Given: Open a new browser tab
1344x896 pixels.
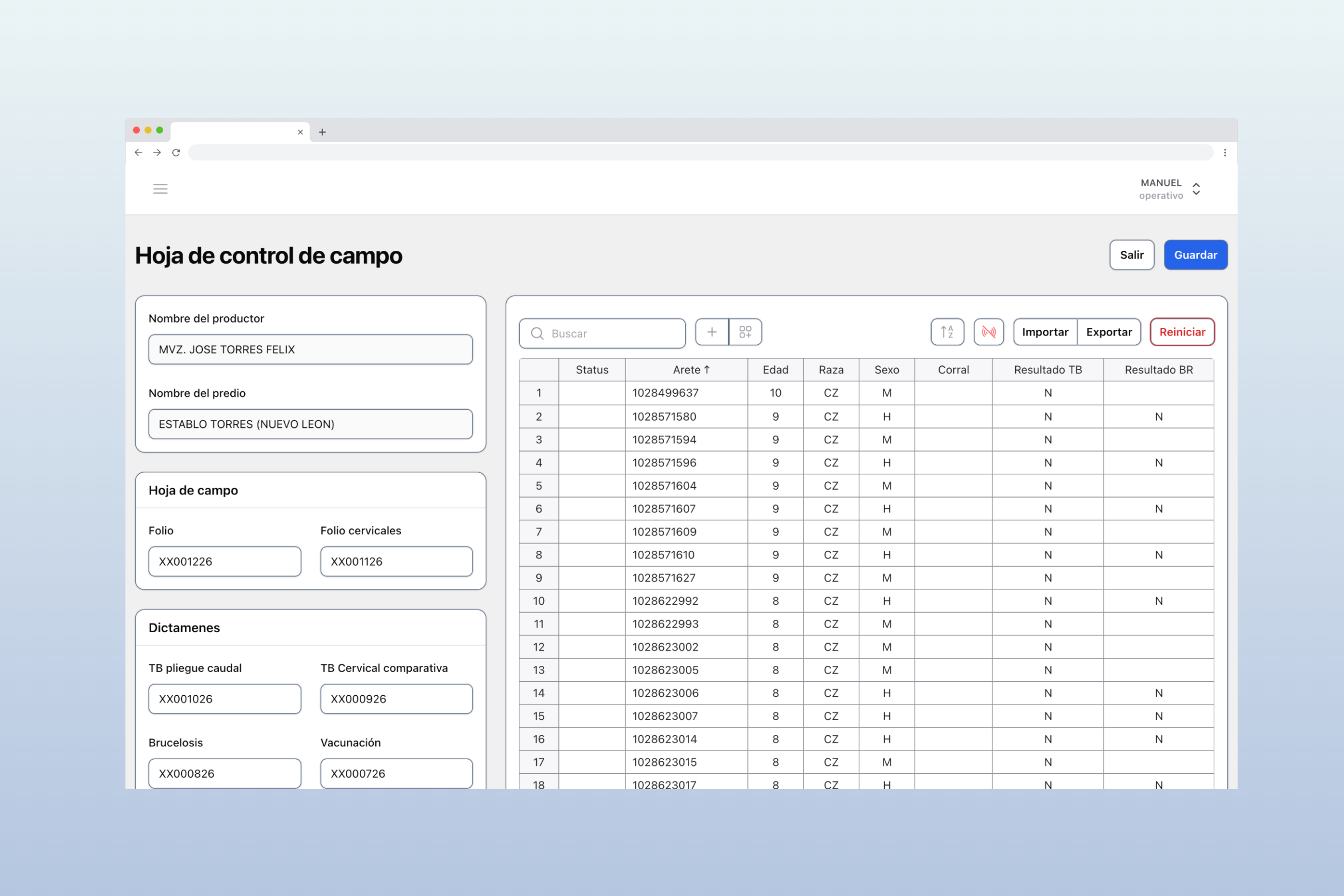Looking at the screenshot, I should [x=322, y=132].
